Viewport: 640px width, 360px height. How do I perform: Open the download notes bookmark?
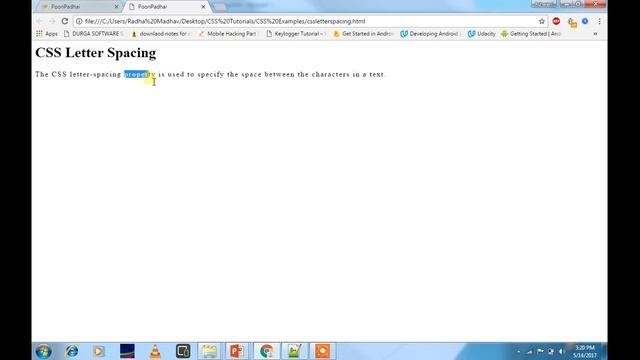160,34
